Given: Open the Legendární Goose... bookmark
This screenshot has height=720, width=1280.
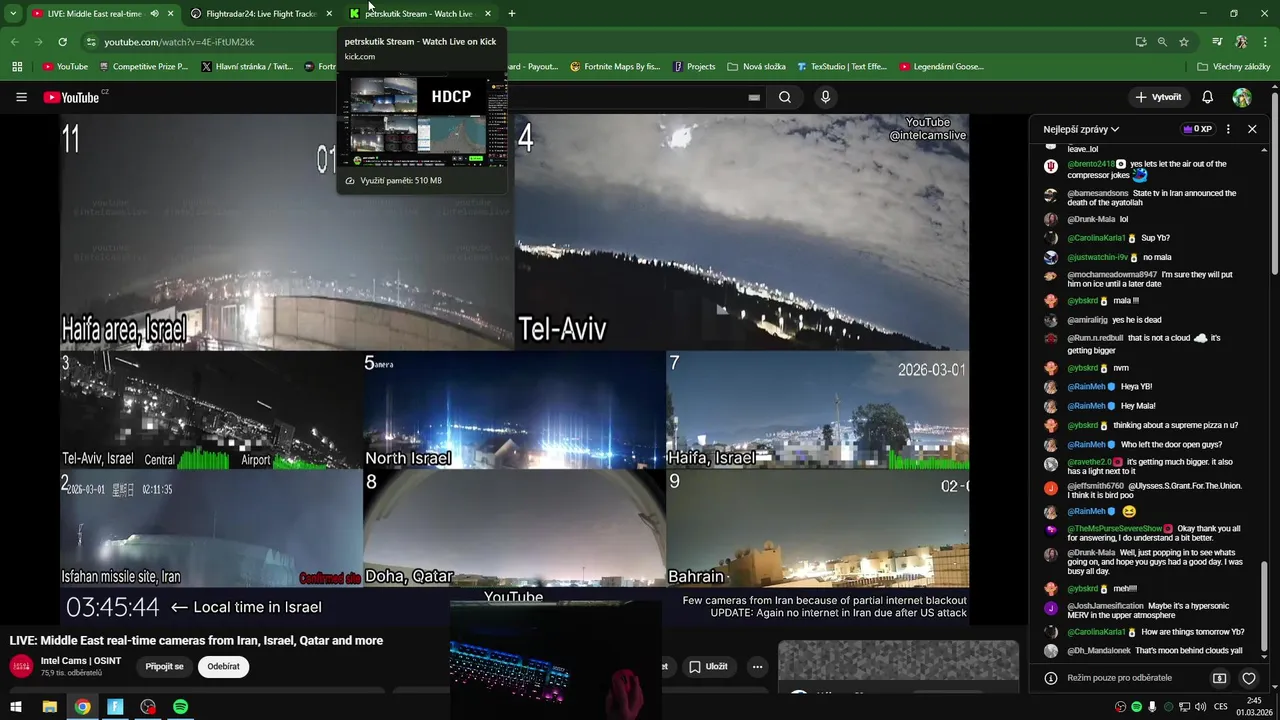Looking at the screenshot, I should 941,67.
